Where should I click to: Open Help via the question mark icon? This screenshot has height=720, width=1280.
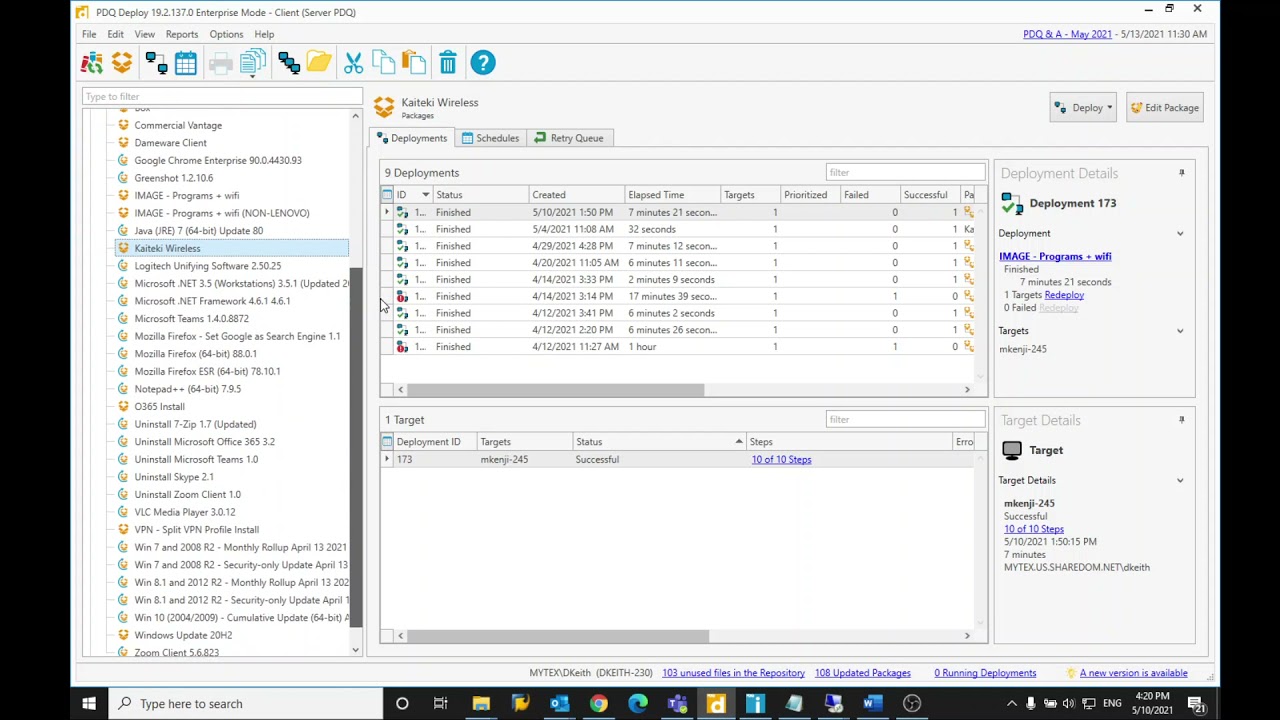483,63
